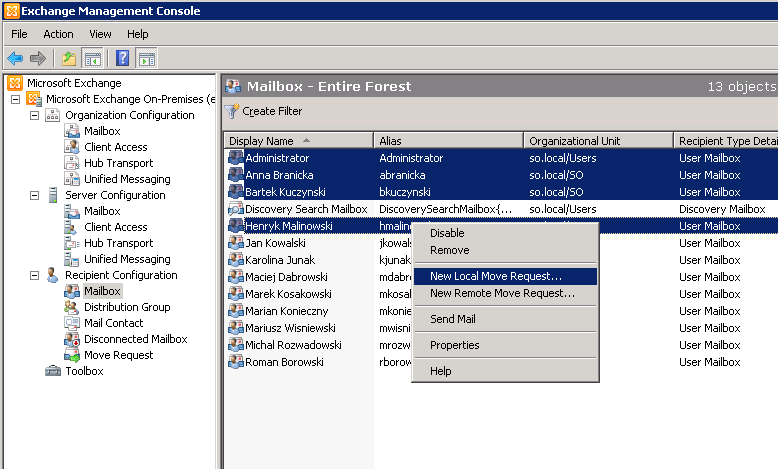
Task: Open the blue Help question mark icon
Action: click(x=122, y=58)
